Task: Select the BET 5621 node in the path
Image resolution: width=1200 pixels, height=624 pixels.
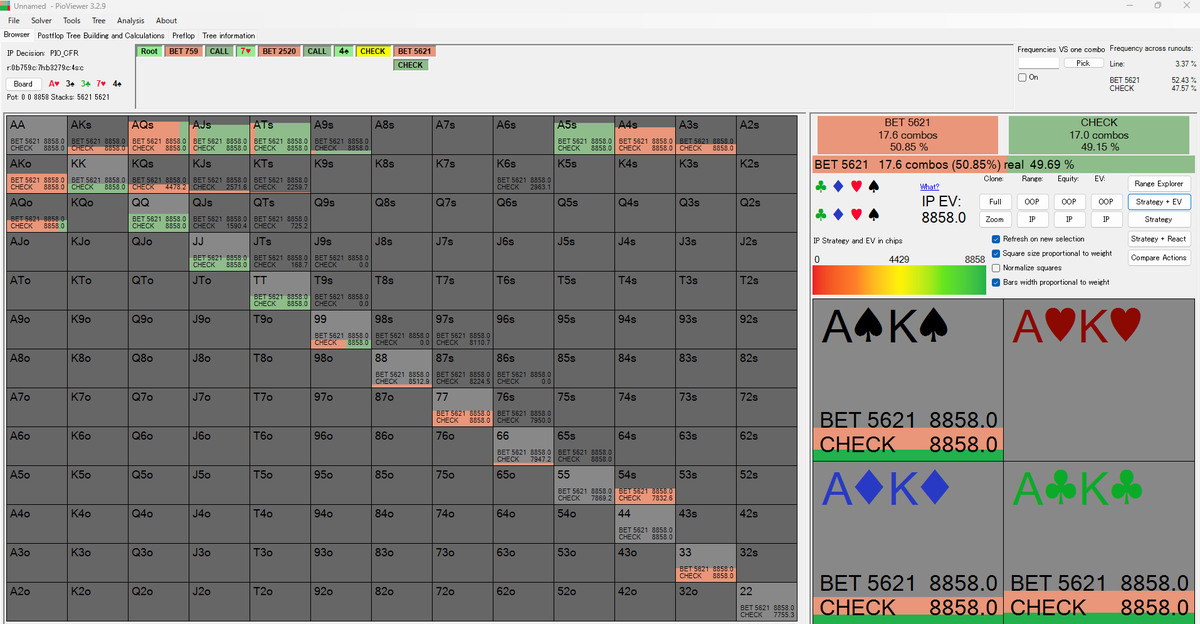Action: tap(414, 51)
